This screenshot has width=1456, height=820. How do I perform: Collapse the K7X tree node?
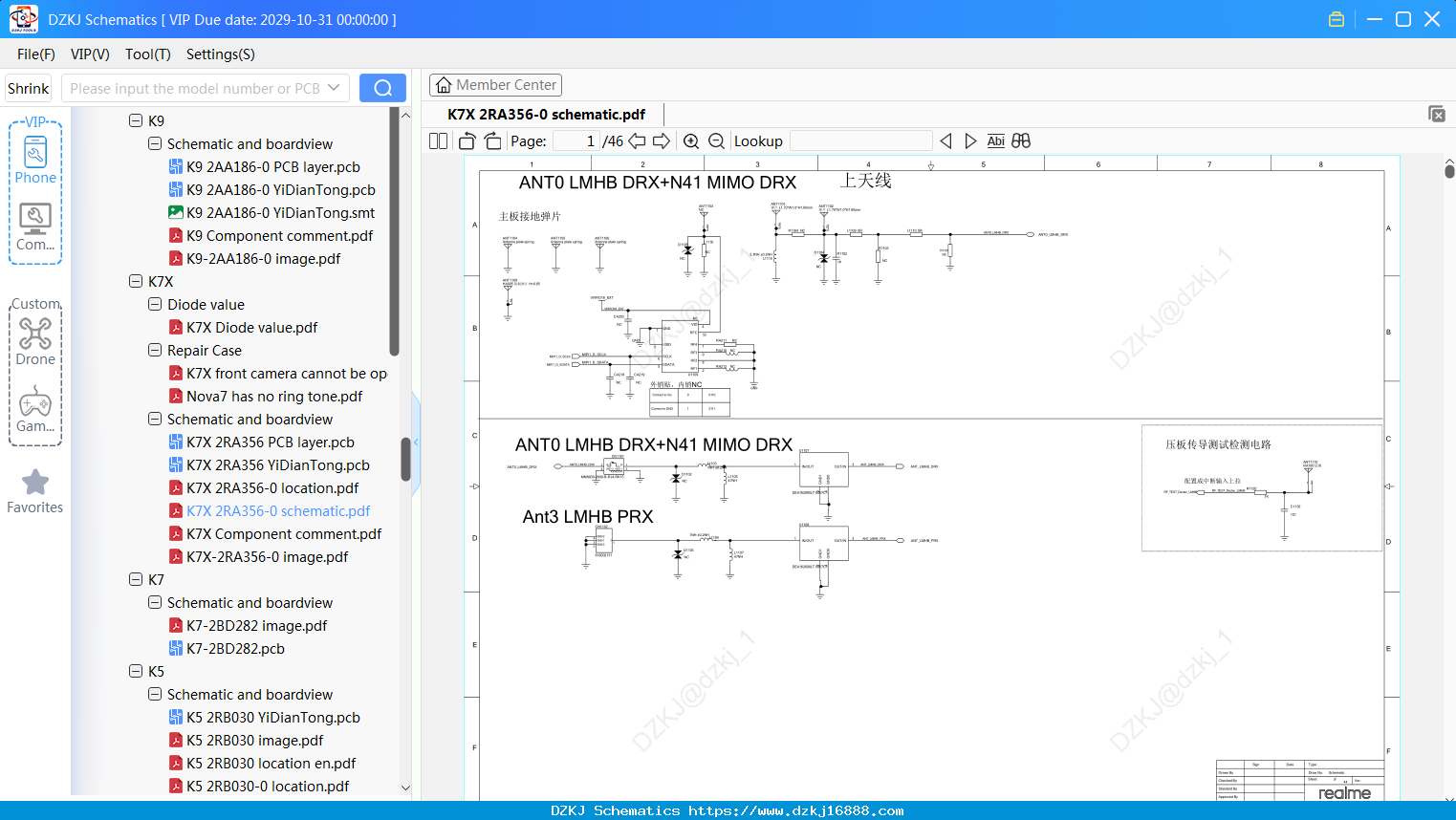[x=136, y=281]
